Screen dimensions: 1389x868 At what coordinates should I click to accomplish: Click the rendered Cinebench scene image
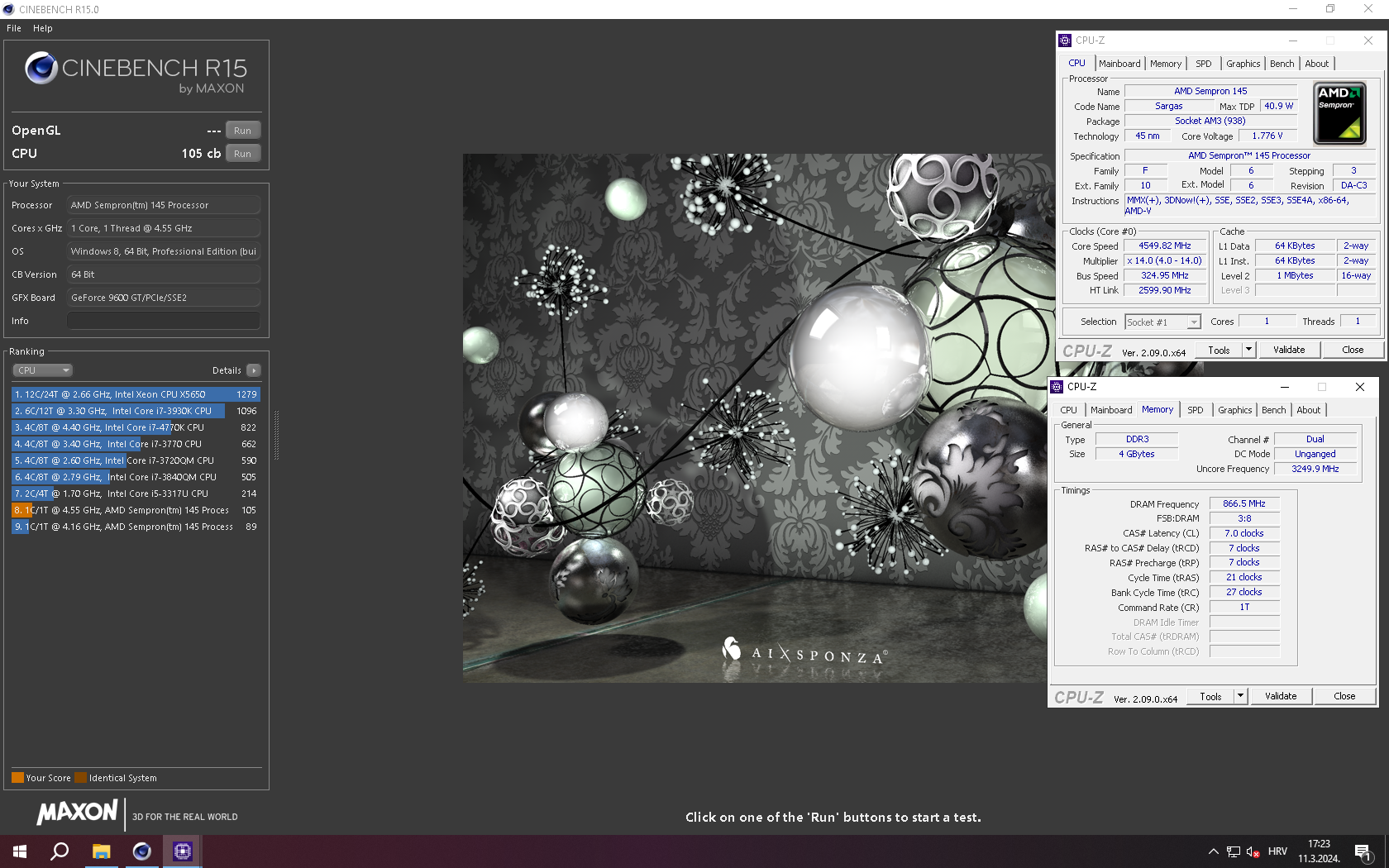(x=757, y=417)
